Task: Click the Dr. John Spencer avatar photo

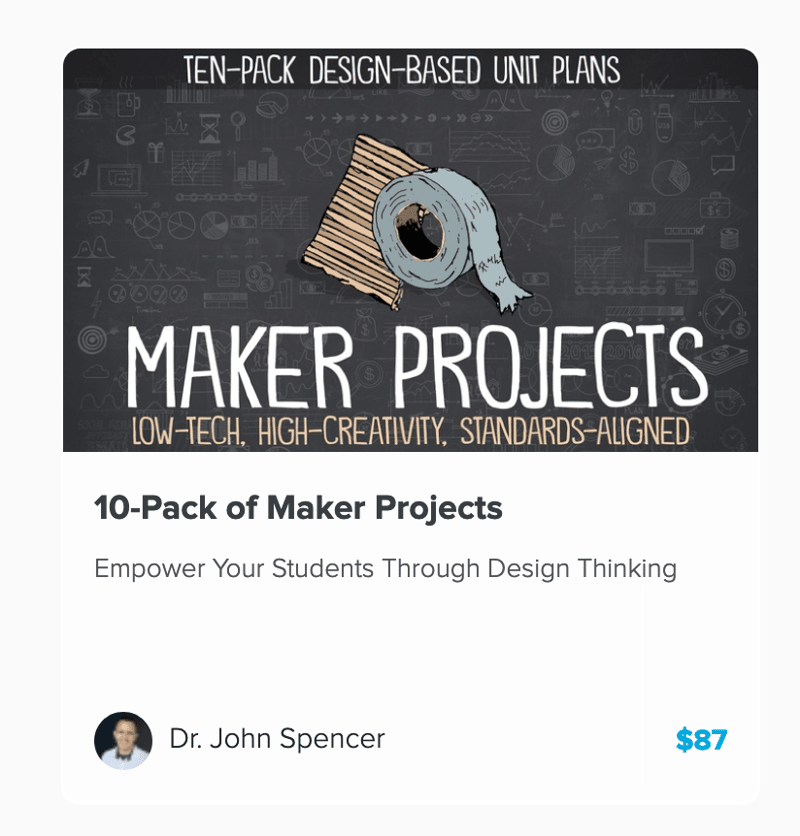Action: coord(123,740)
